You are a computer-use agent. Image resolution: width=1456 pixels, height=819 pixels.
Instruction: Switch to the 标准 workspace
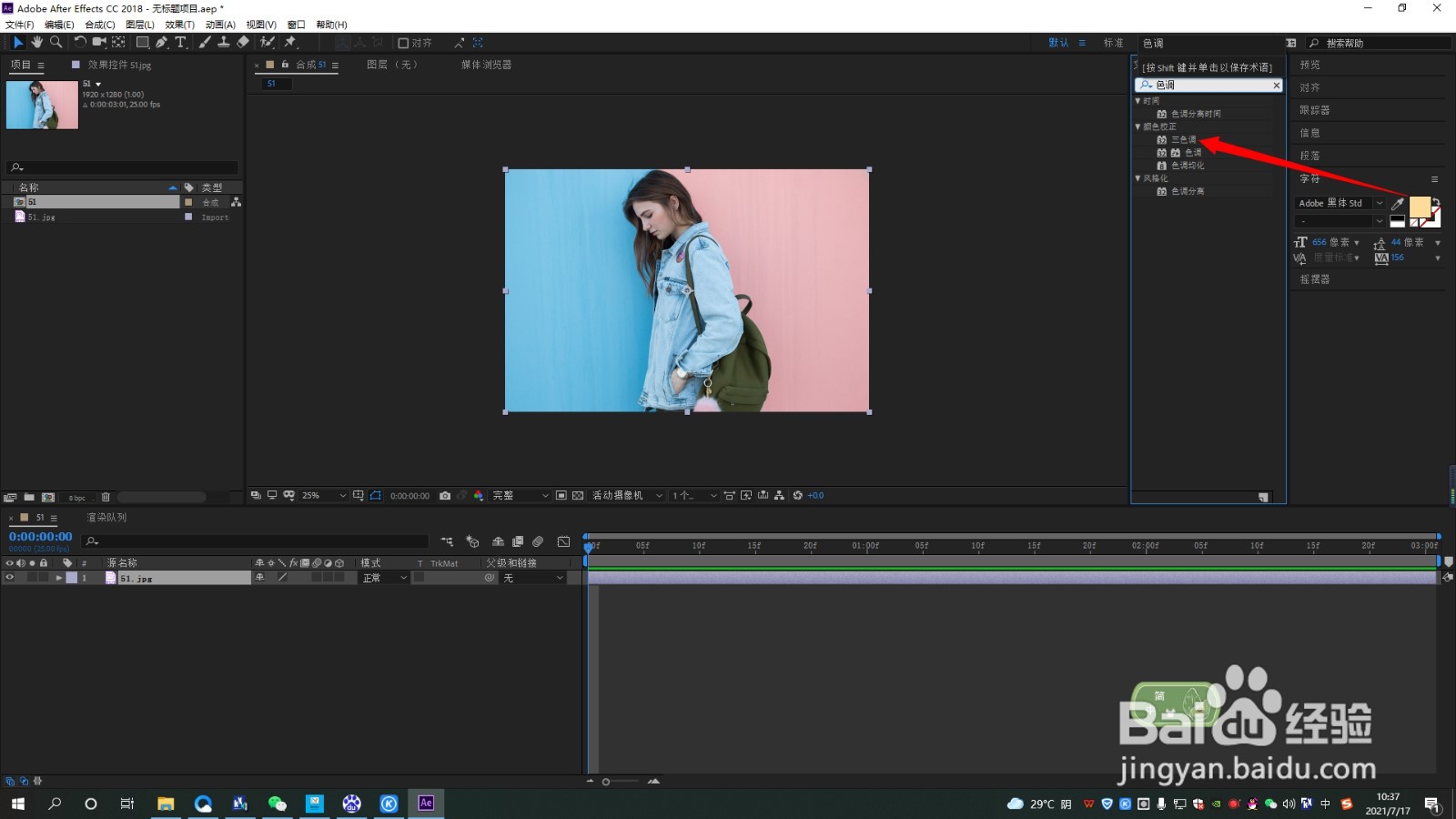(x=1114, y=43)
